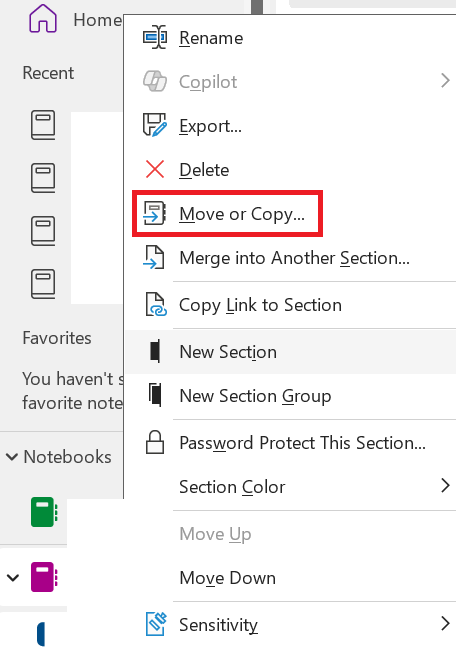Click the New Section Group icon
Image resolution: width=456 pixels, height=648 pixels.
click(x=155, y=395)
